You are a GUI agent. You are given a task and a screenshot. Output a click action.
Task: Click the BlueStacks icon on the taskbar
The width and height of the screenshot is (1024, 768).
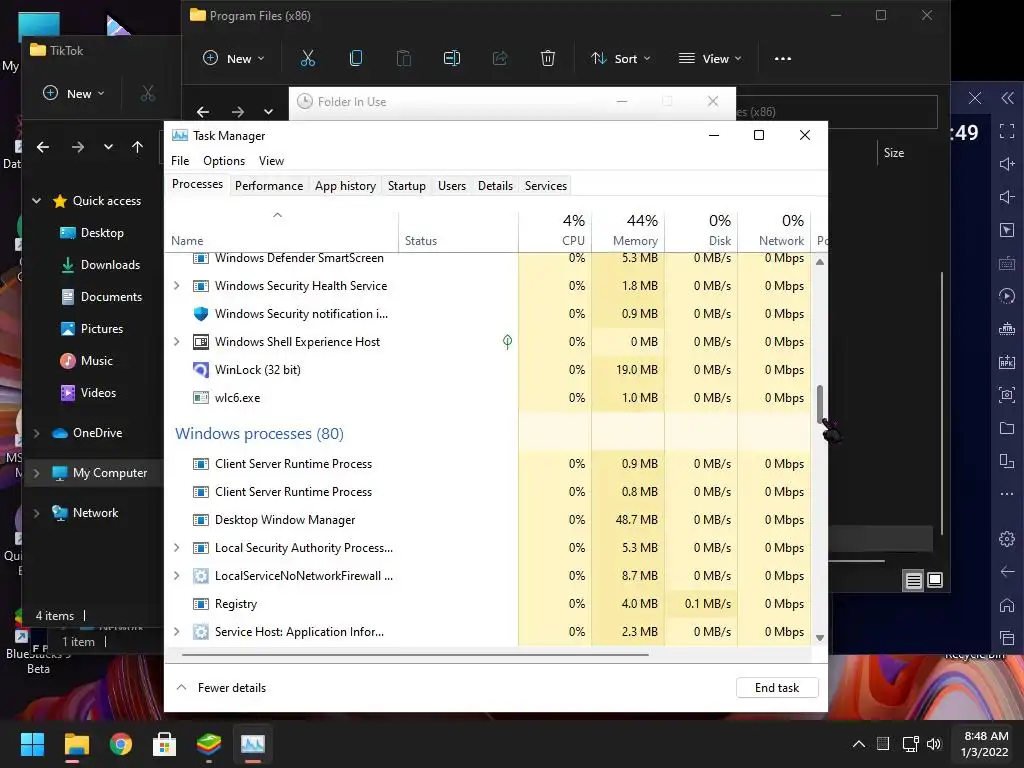(209, 744)
